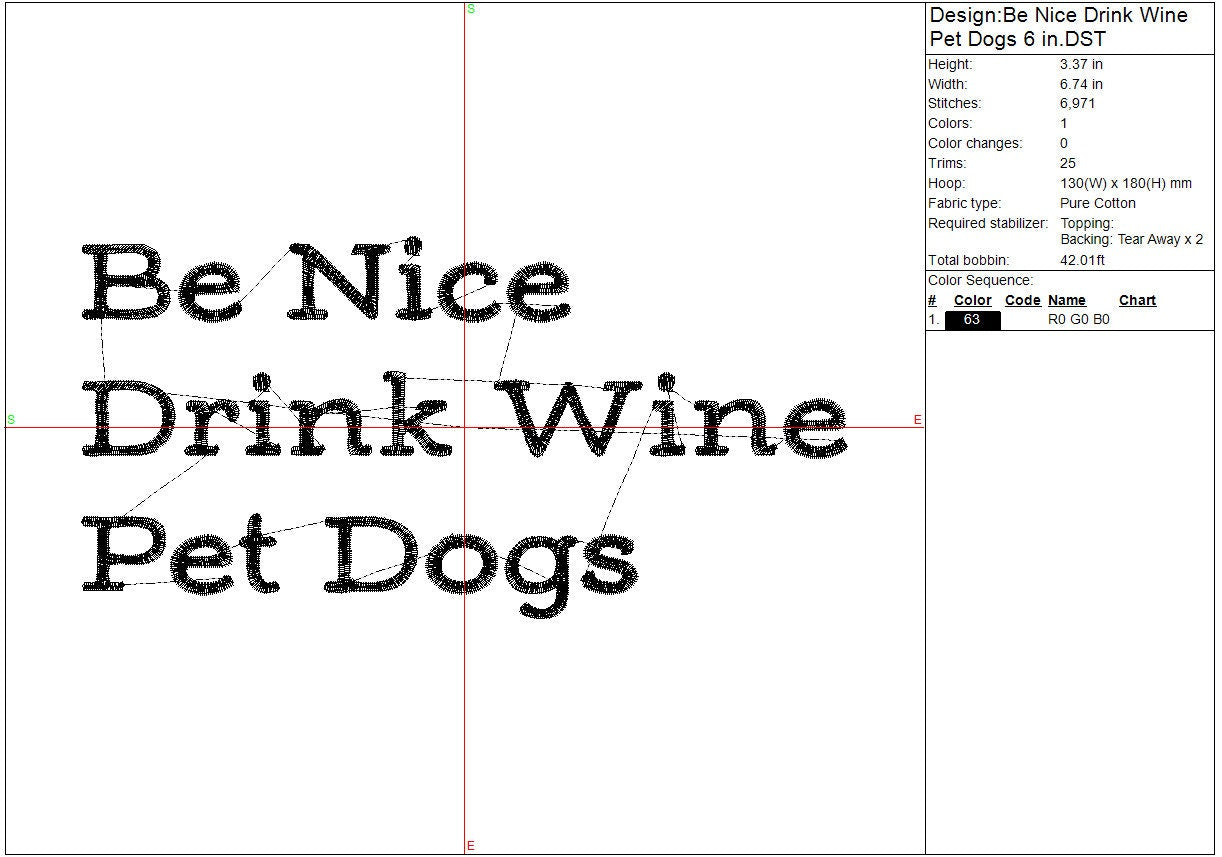This screenshot has width=1222, height=857.
Task: Click the Color column header
Action: [x=972, y=300]
